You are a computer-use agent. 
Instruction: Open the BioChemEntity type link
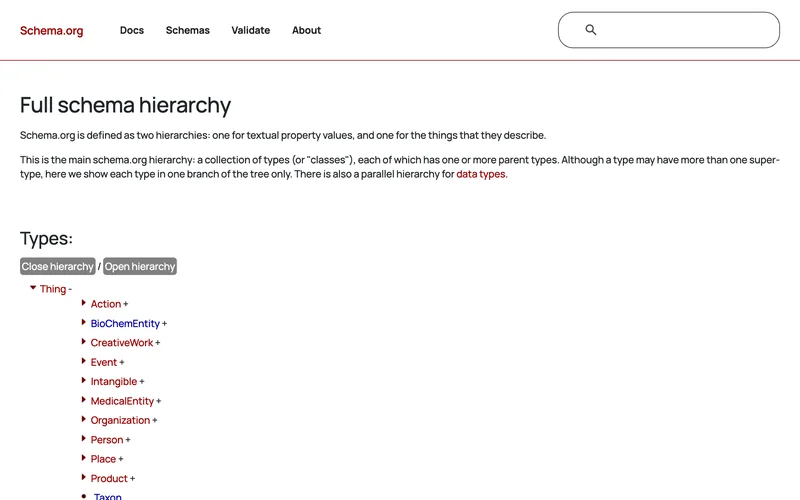point(125,323)
